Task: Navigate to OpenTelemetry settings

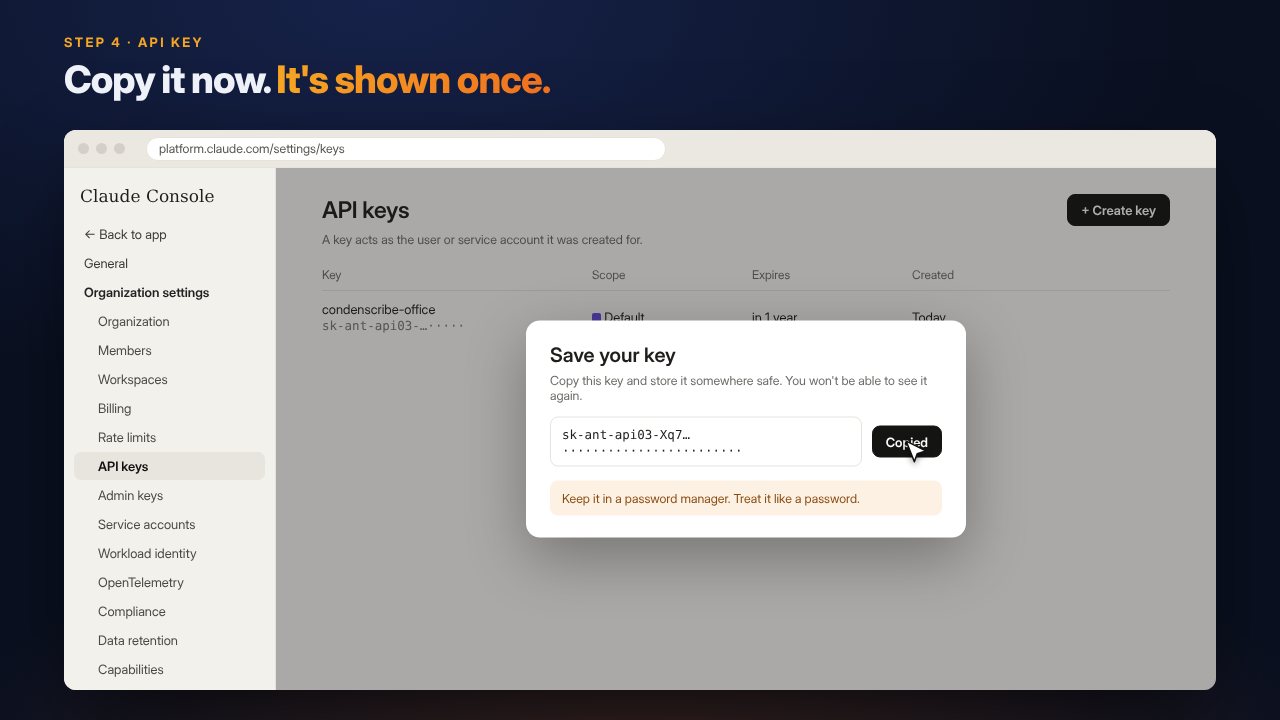Action: pos(141,582)
